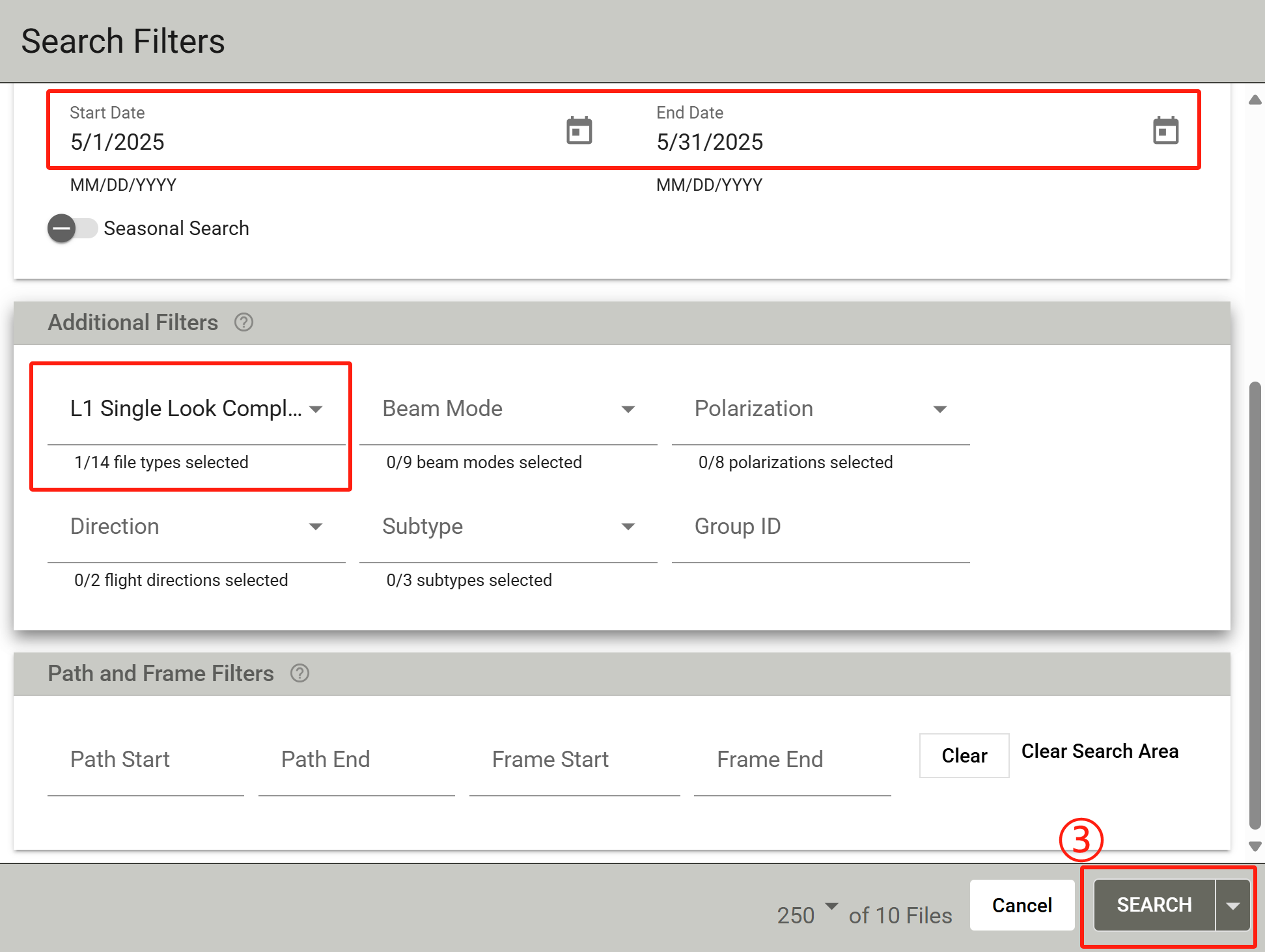Click the Frame End field
The image size is (1265, 952).
792,759
